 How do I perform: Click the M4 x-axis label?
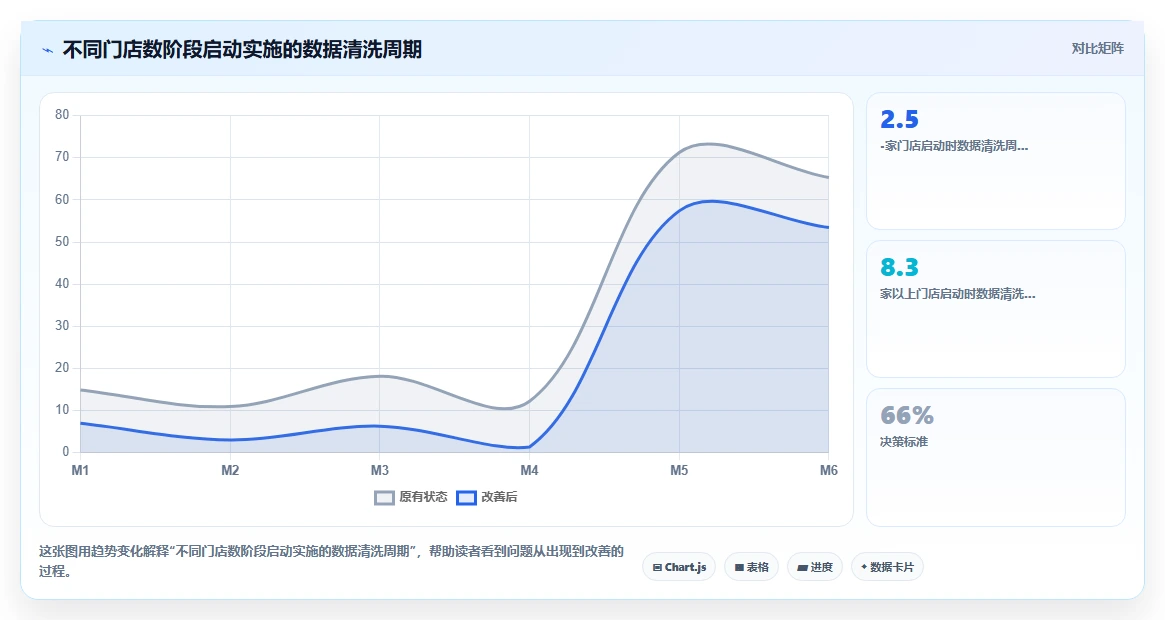529,471
